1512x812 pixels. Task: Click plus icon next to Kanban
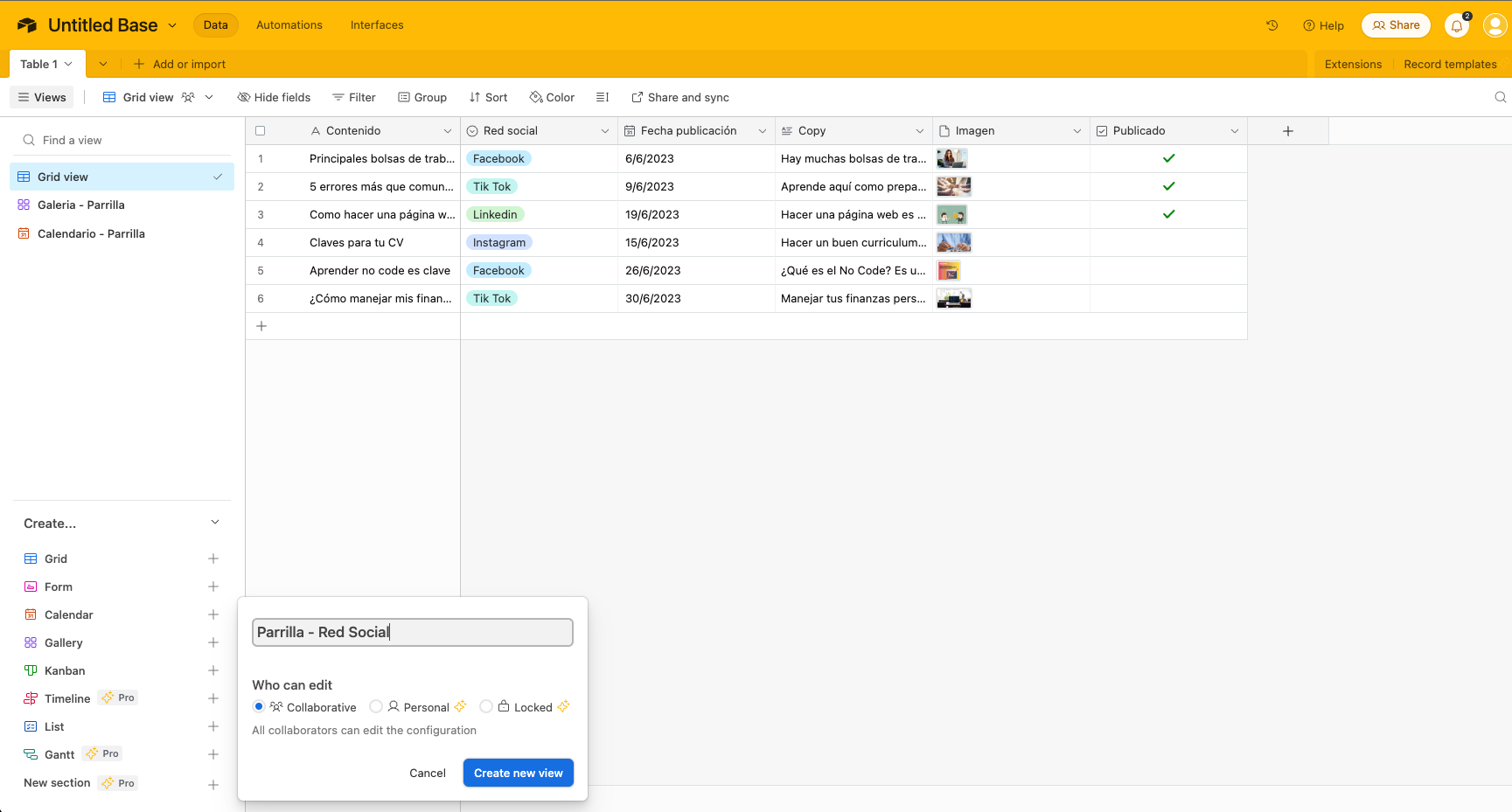coord(213,670)
